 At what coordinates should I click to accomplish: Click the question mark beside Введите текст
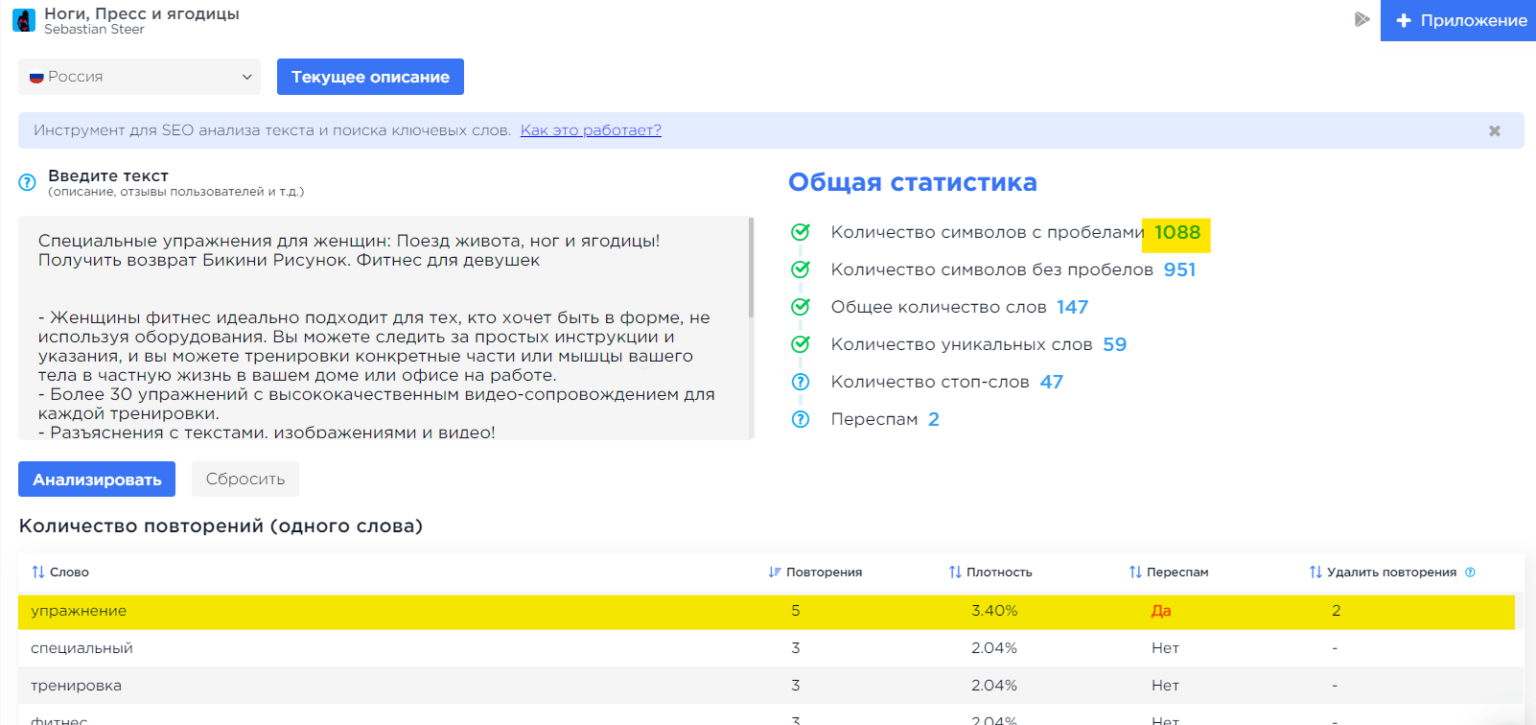pos(25,182)
